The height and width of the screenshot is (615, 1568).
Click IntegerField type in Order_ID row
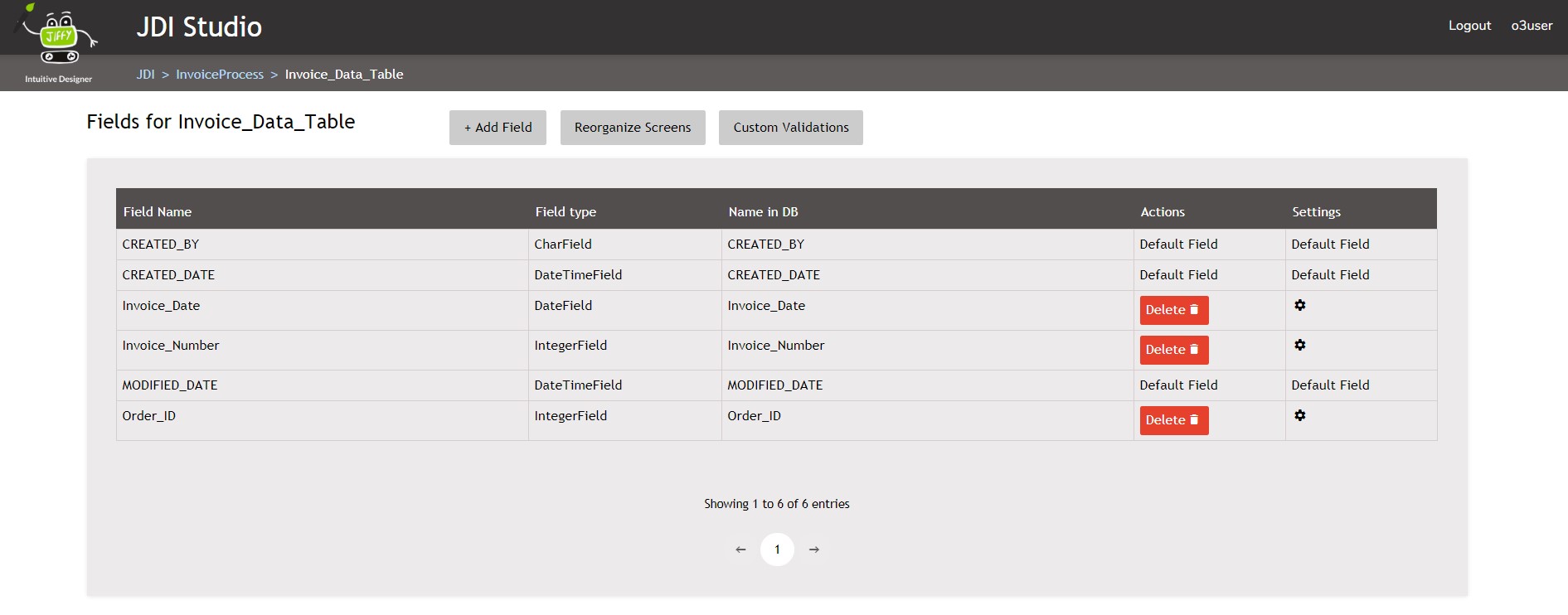click(x=625, y=421)
